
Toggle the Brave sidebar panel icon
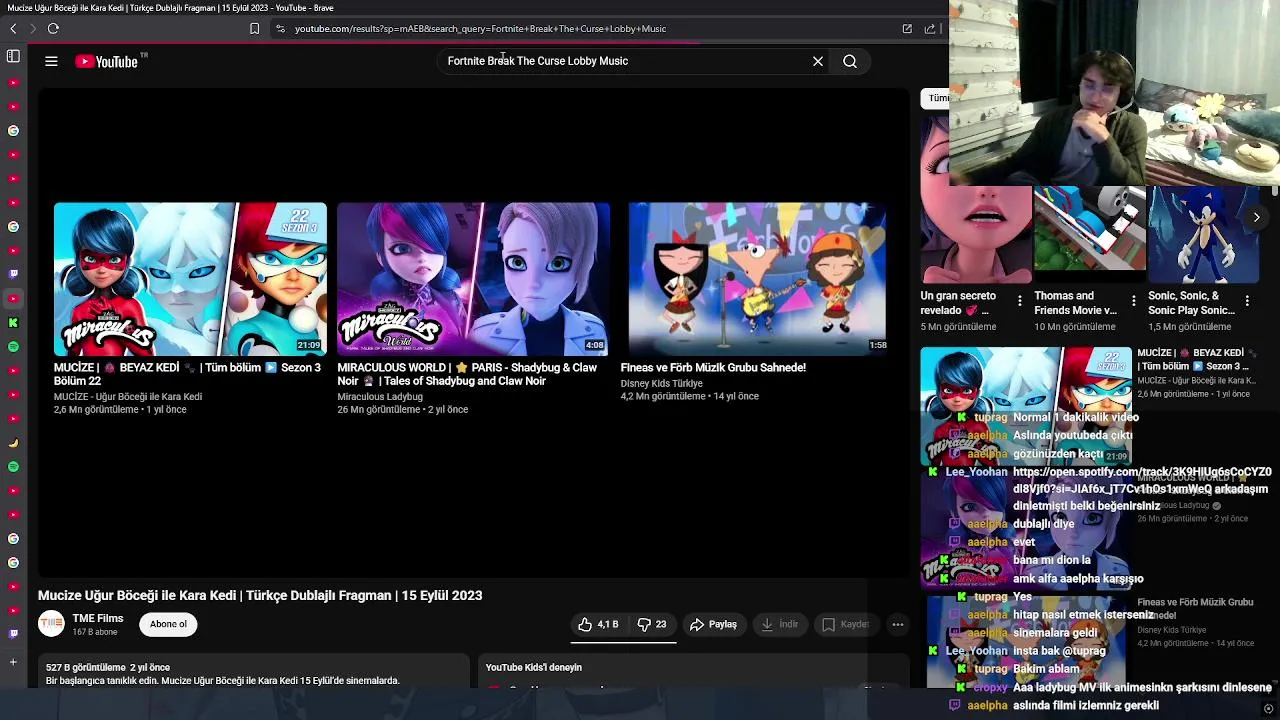[13, 56]
